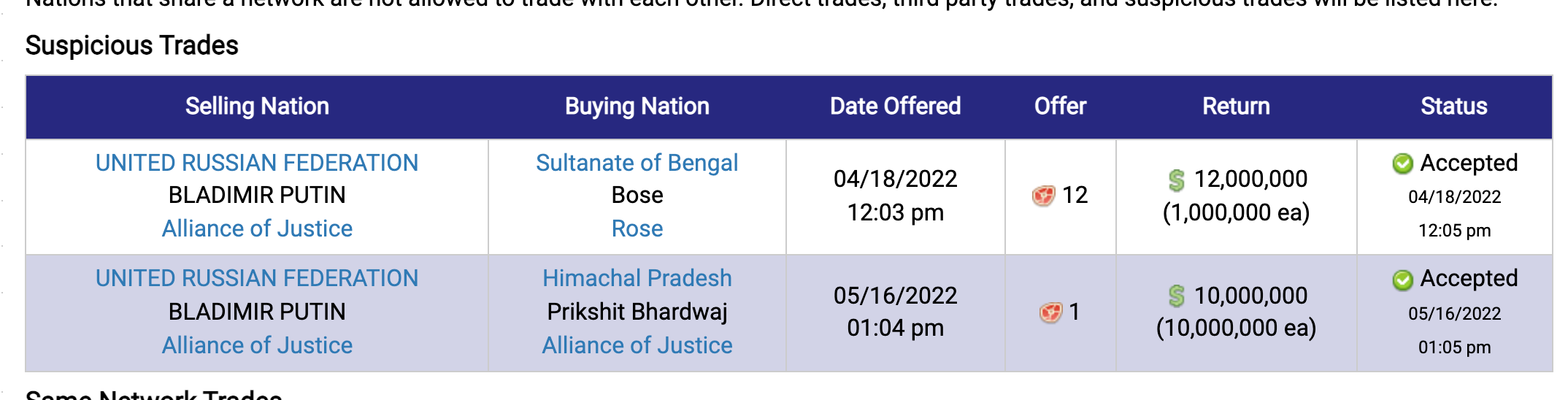Screen dimensions: 1568x400
Task: Click the Selling Nation column header
Action: (257, 107)
